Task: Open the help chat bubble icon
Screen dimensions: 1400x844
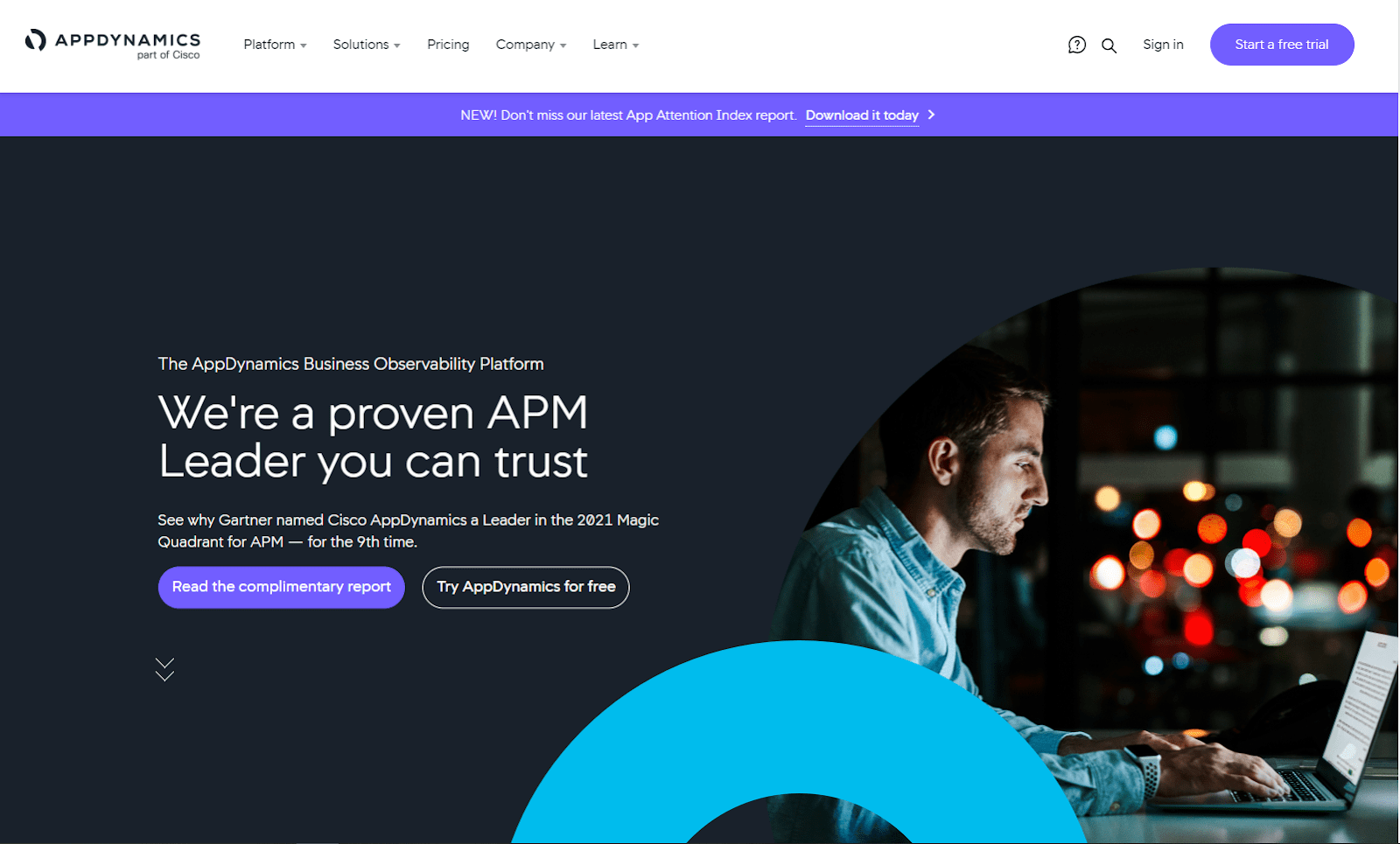Action: click(1077, 45)
